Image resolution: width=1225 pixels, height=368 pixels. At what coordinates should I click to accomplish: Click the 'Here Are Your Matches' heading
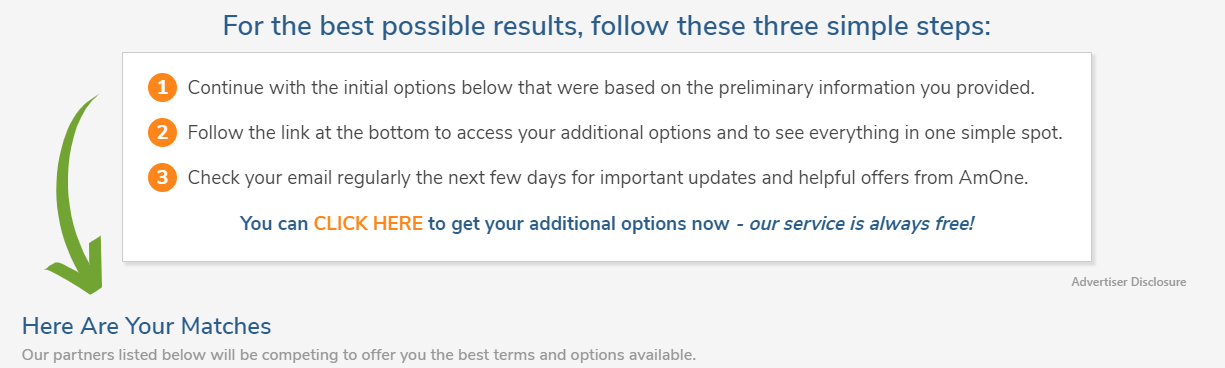click(147, 326)
